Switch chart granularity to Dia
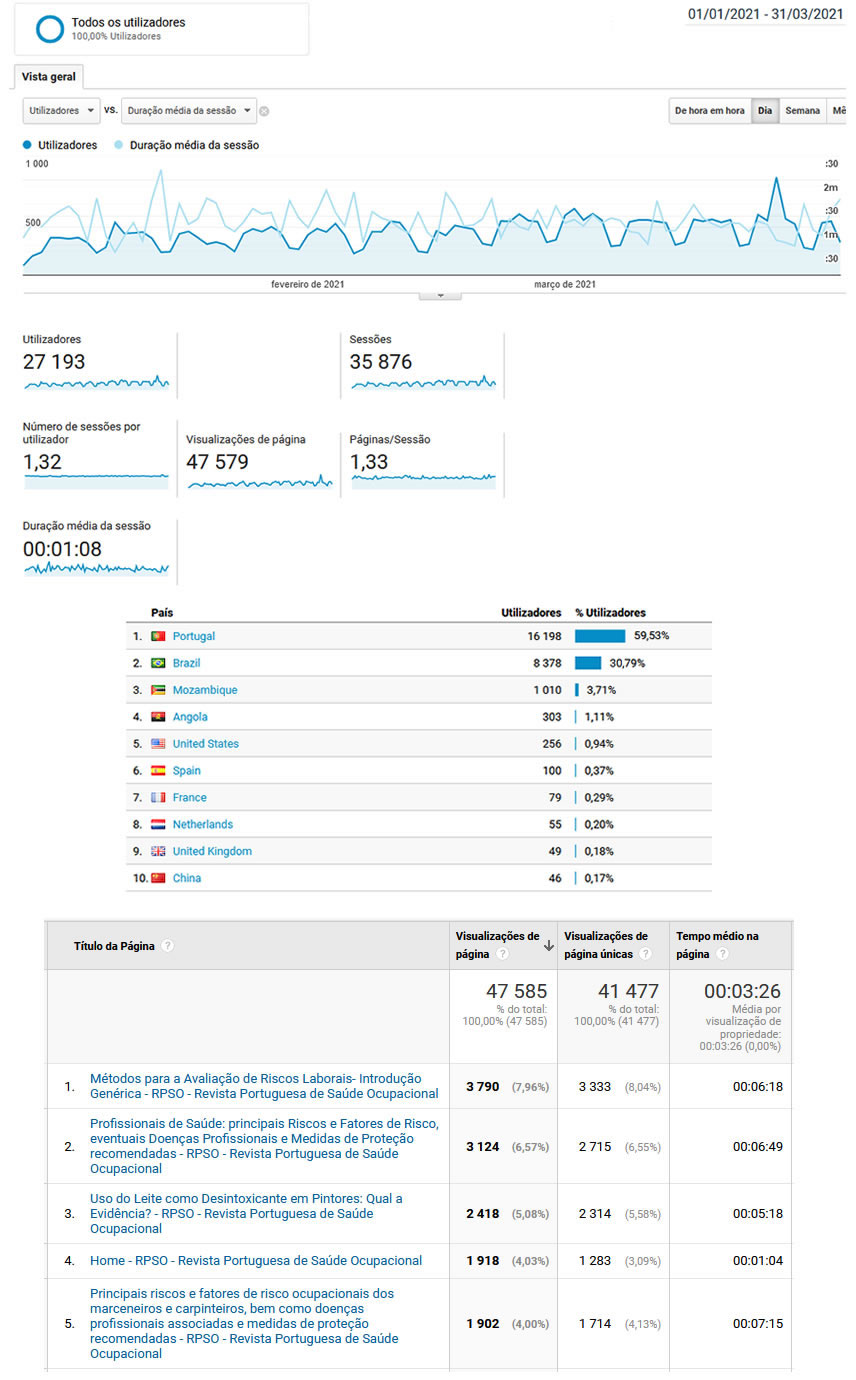The height and width of the screenshot is (1380, 856). pos(765,111)
